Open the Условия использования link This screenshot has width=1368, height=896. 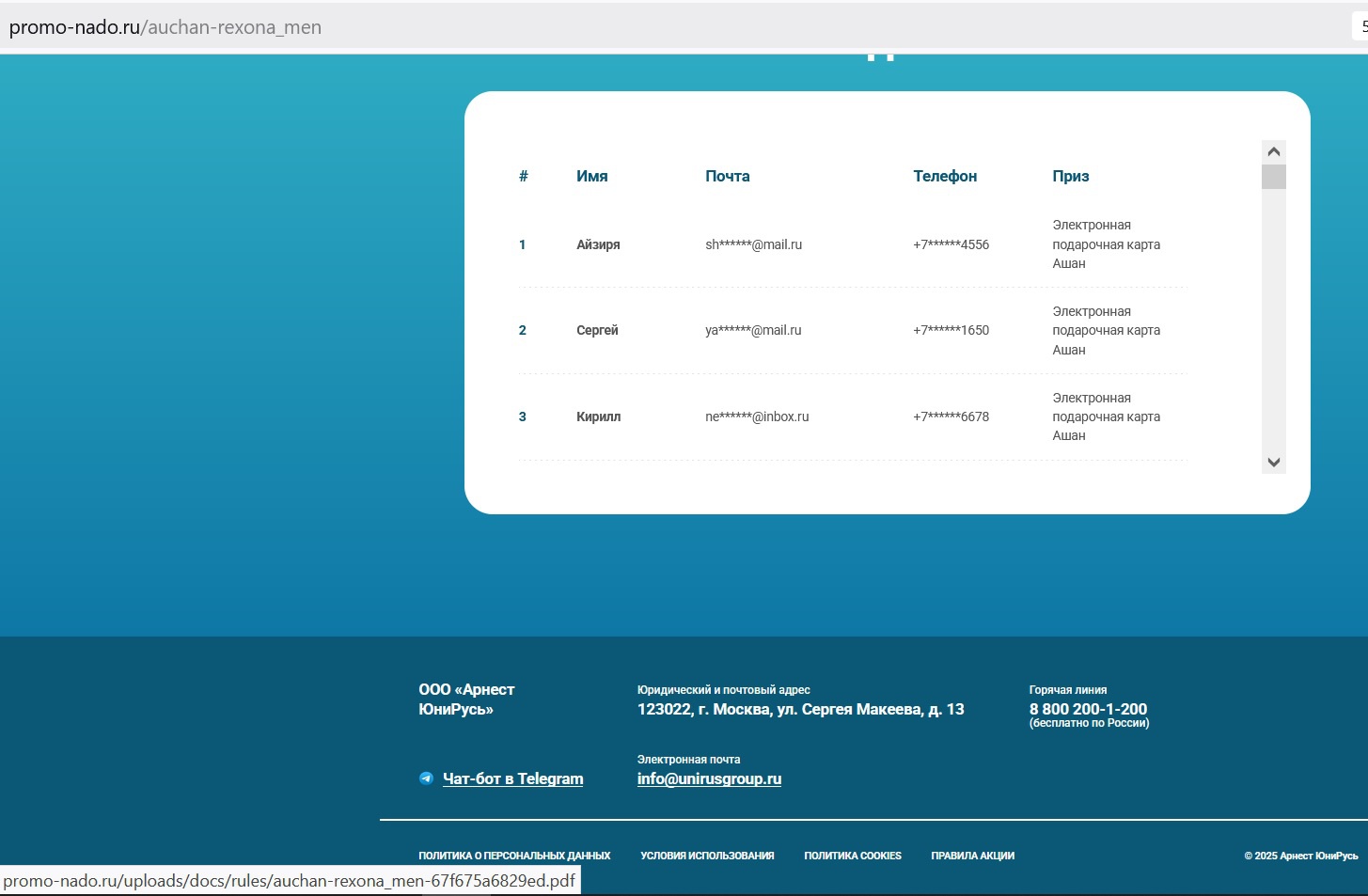(707, 856)
